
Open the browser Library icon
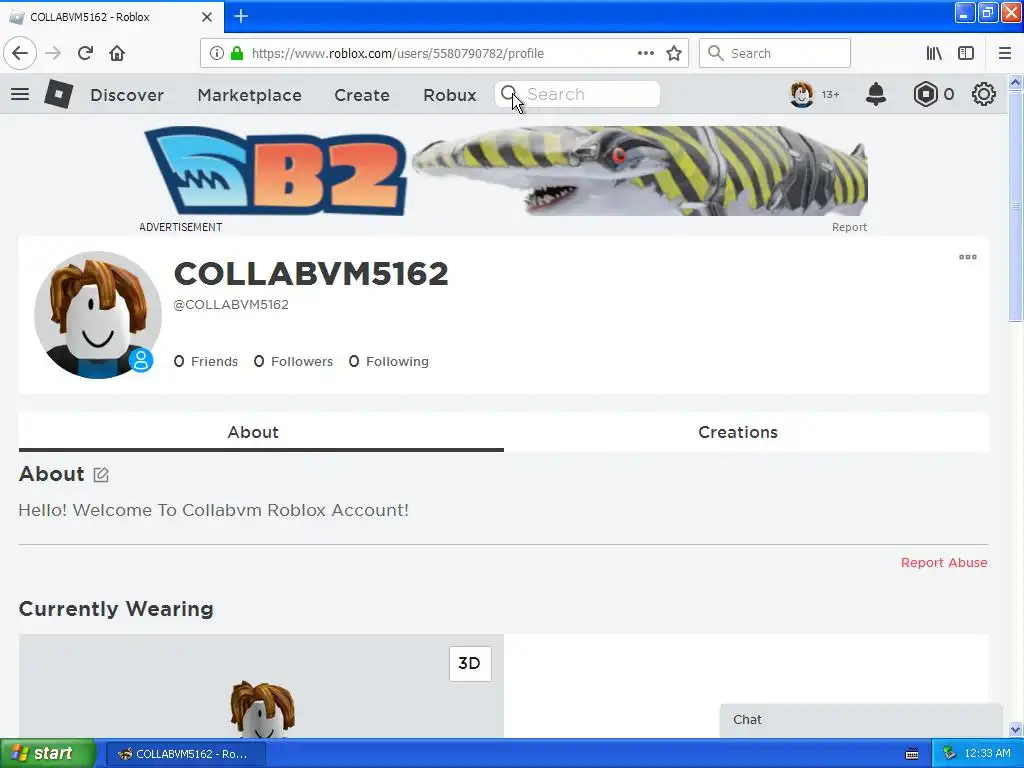[x=934, y=53]
